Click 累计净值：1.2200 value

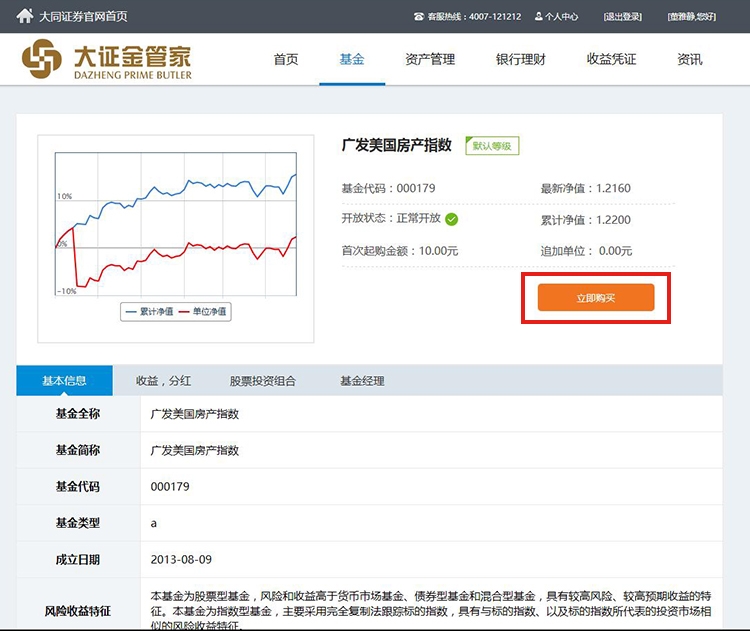585,220
